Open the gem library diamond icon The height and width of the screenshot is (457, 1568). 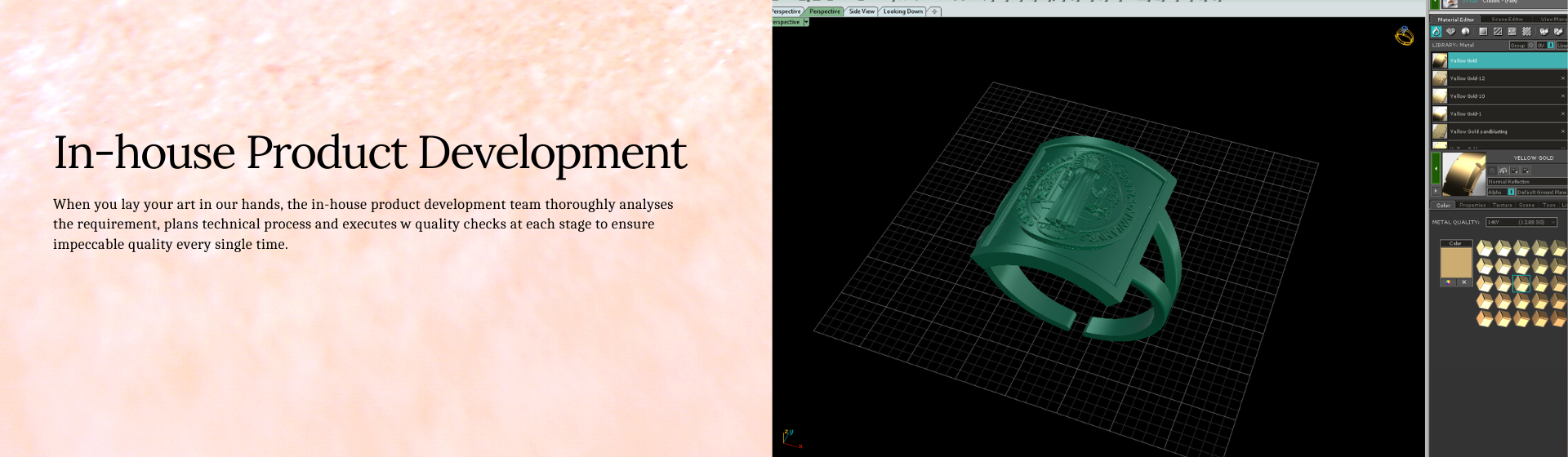1450,32
